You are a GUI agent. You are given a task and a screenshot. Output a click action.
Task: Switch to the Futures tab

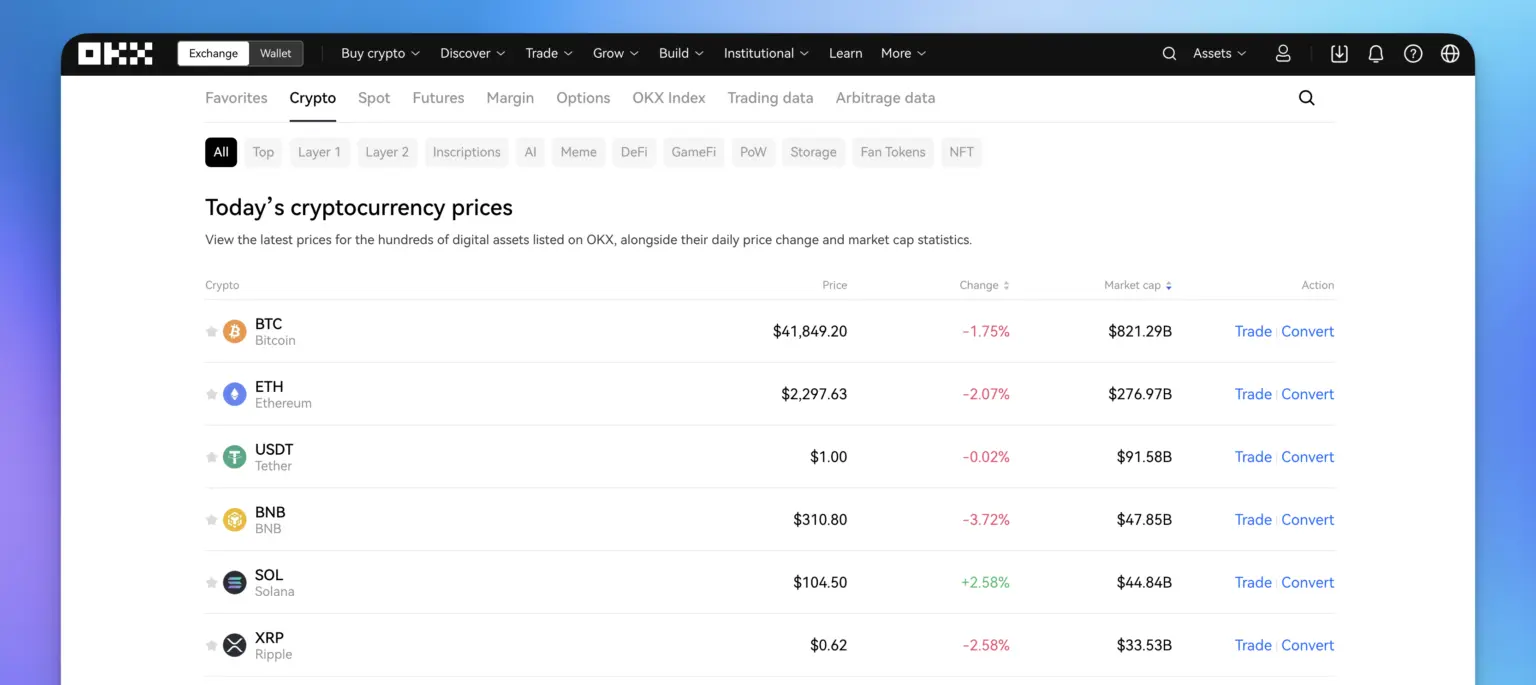[x=438, y=98]
